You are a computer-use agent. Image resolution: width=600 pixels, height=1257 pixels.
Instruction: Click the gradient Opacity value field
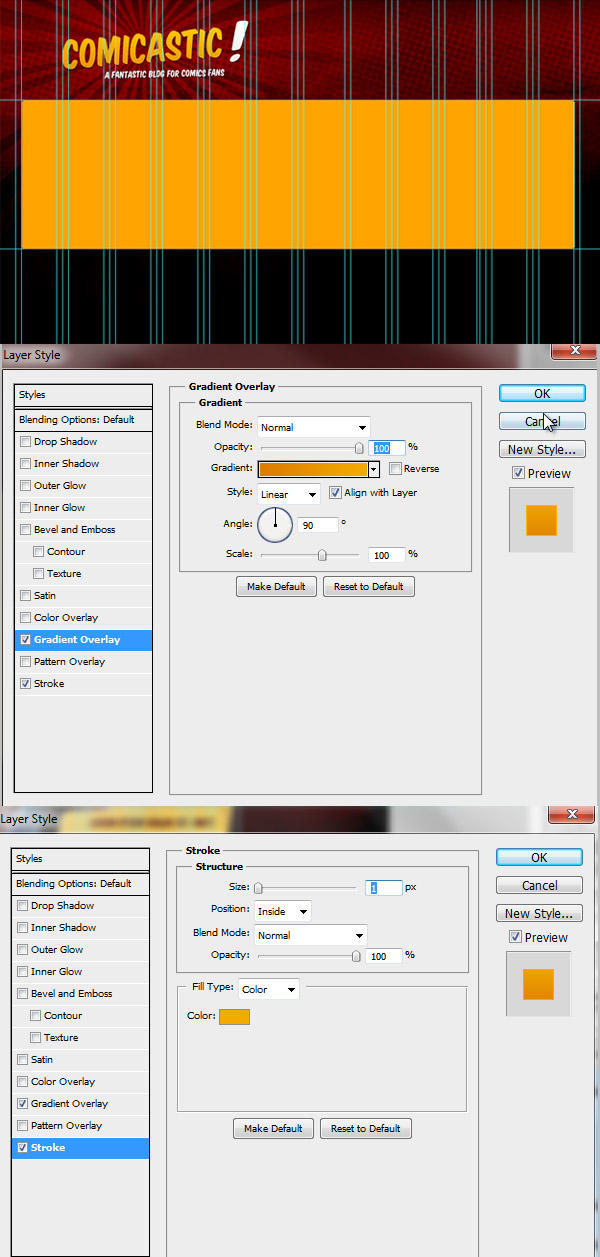386,448
